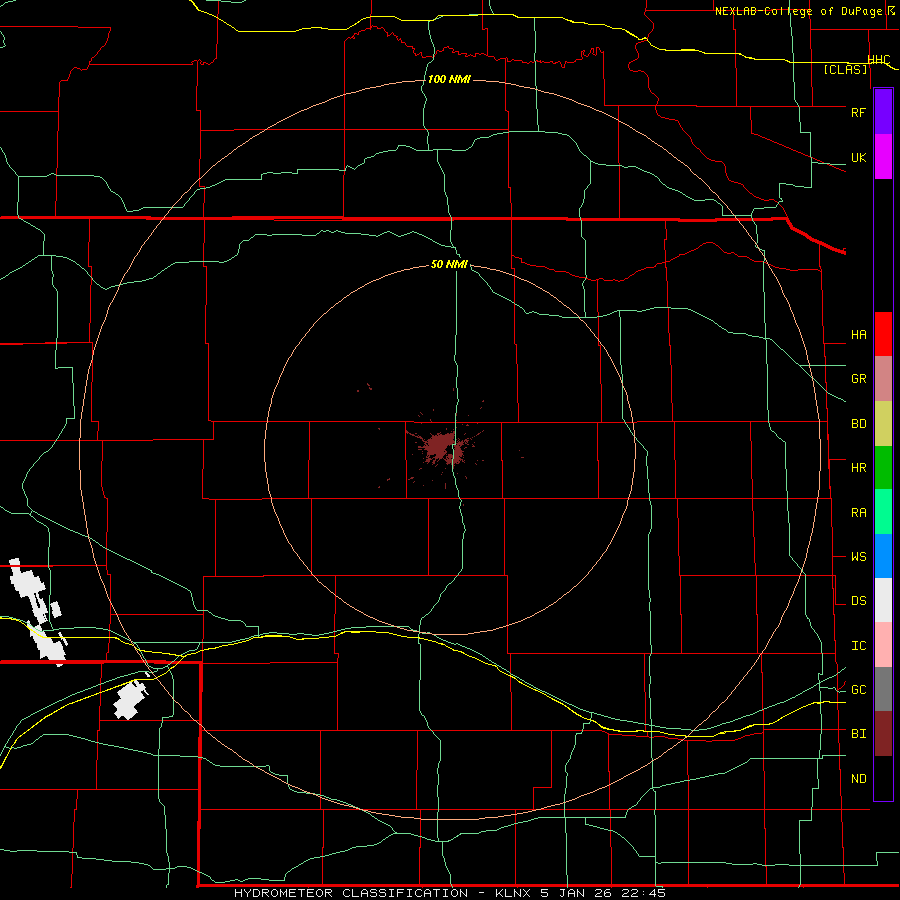Click the HA legend label
Screen dimensions: 900x900
(858, 334)
